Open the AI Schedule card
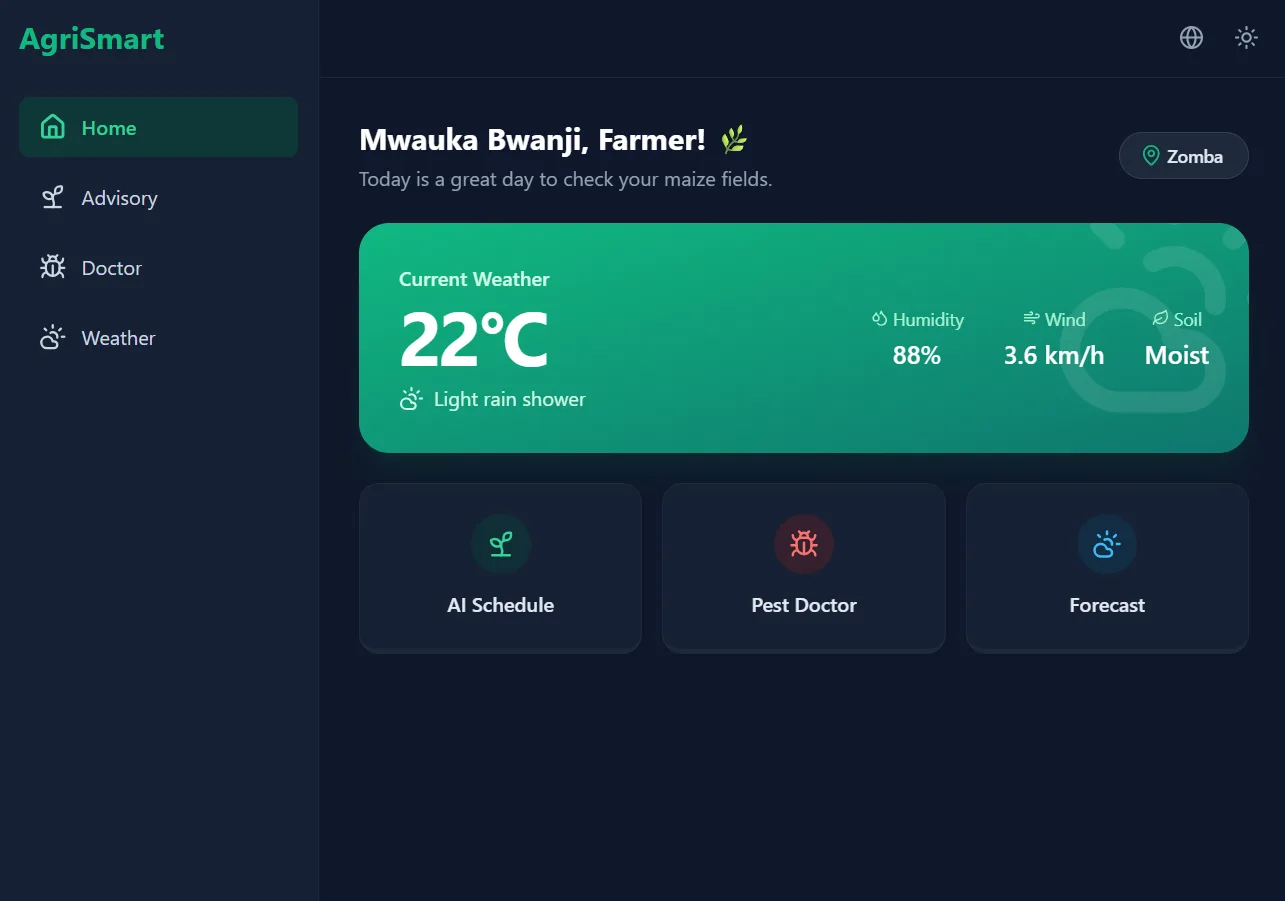1285x901 pixels. [x=500, y=567]
